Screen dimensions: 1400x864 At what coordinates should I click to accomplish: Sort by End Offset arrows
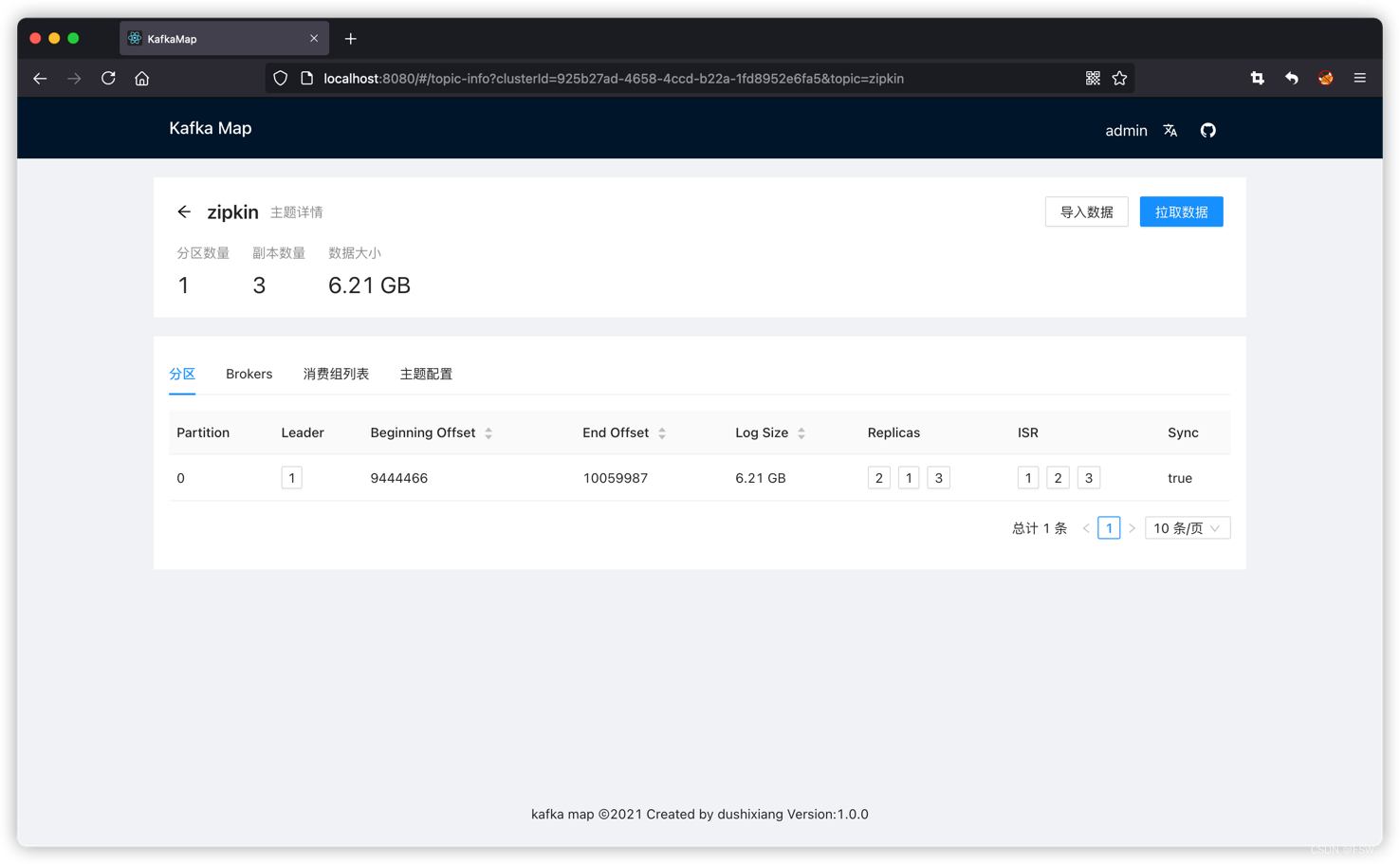[662, 433]
